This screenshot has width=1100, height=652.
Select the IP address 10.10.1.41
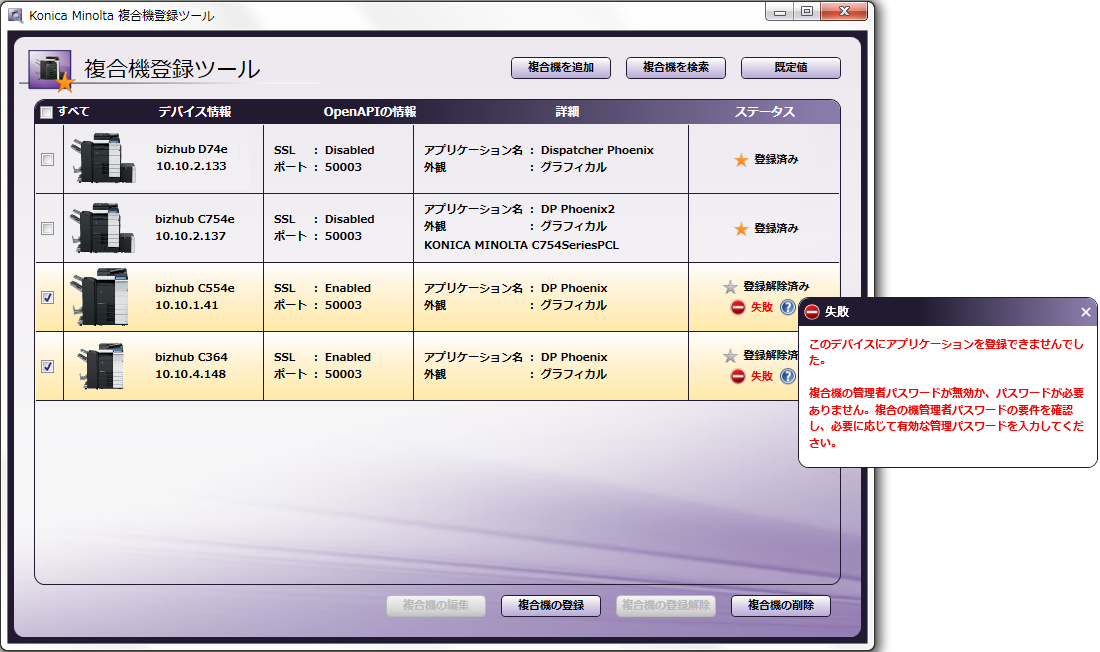click(187, 305)
